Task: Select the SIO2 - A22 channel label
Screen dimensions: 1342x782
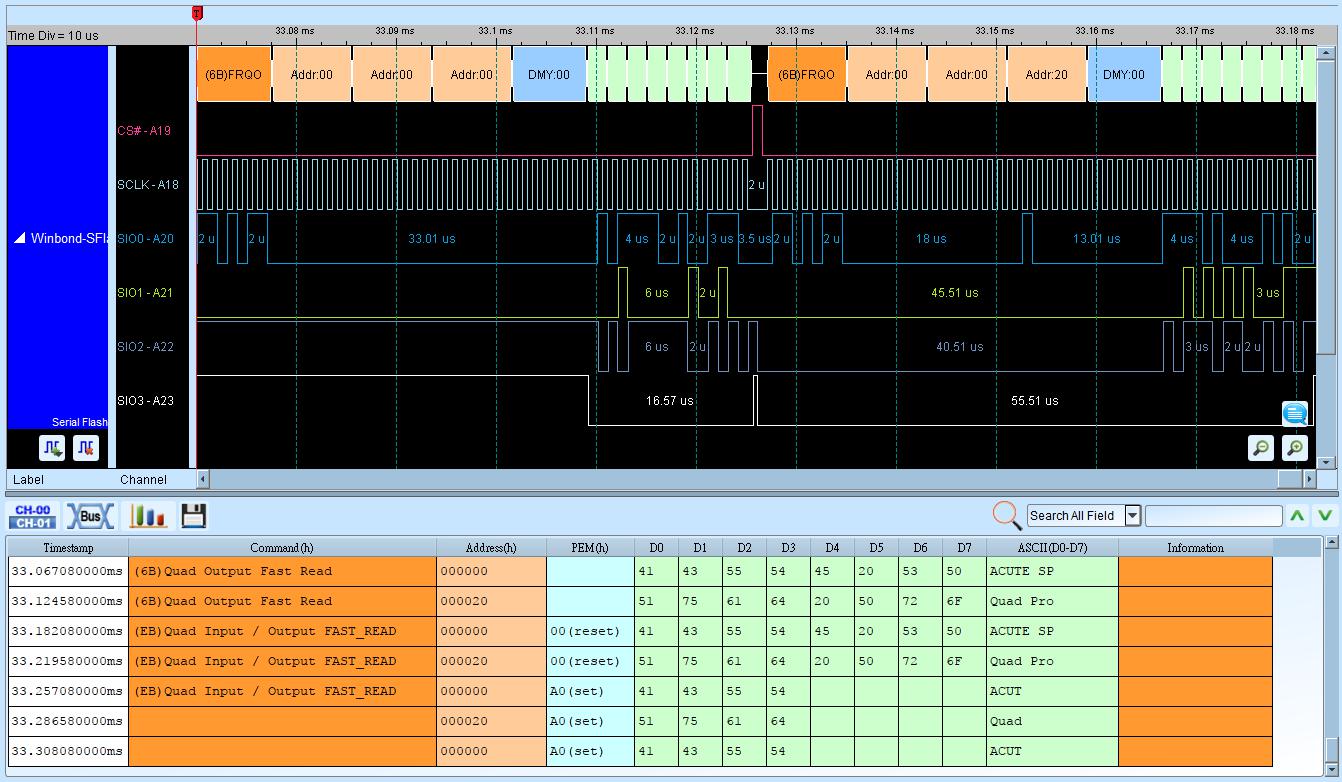Action: click(145, 346)
